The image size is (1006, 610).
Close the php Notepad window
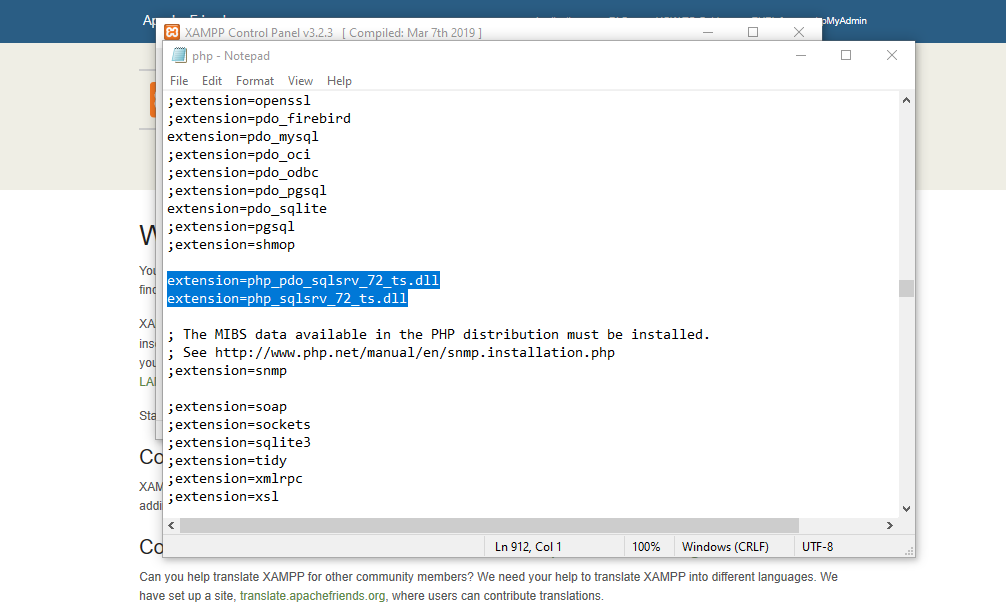892,56
